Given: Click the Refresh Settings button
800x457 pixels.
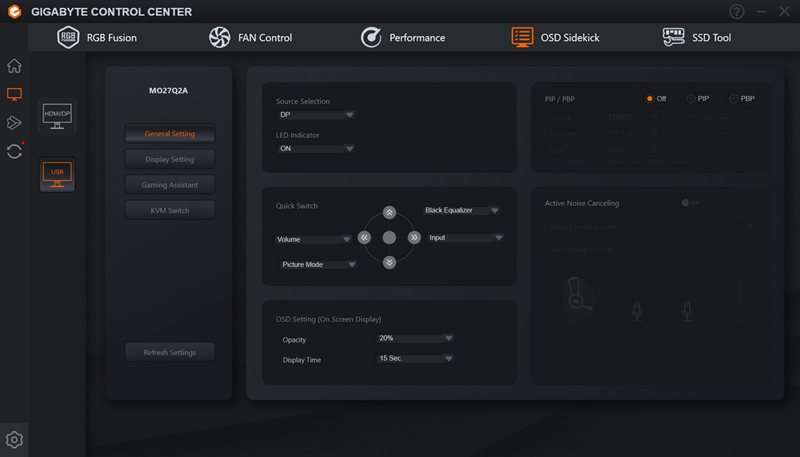Looking at the screenshot, I should point(170,352).
